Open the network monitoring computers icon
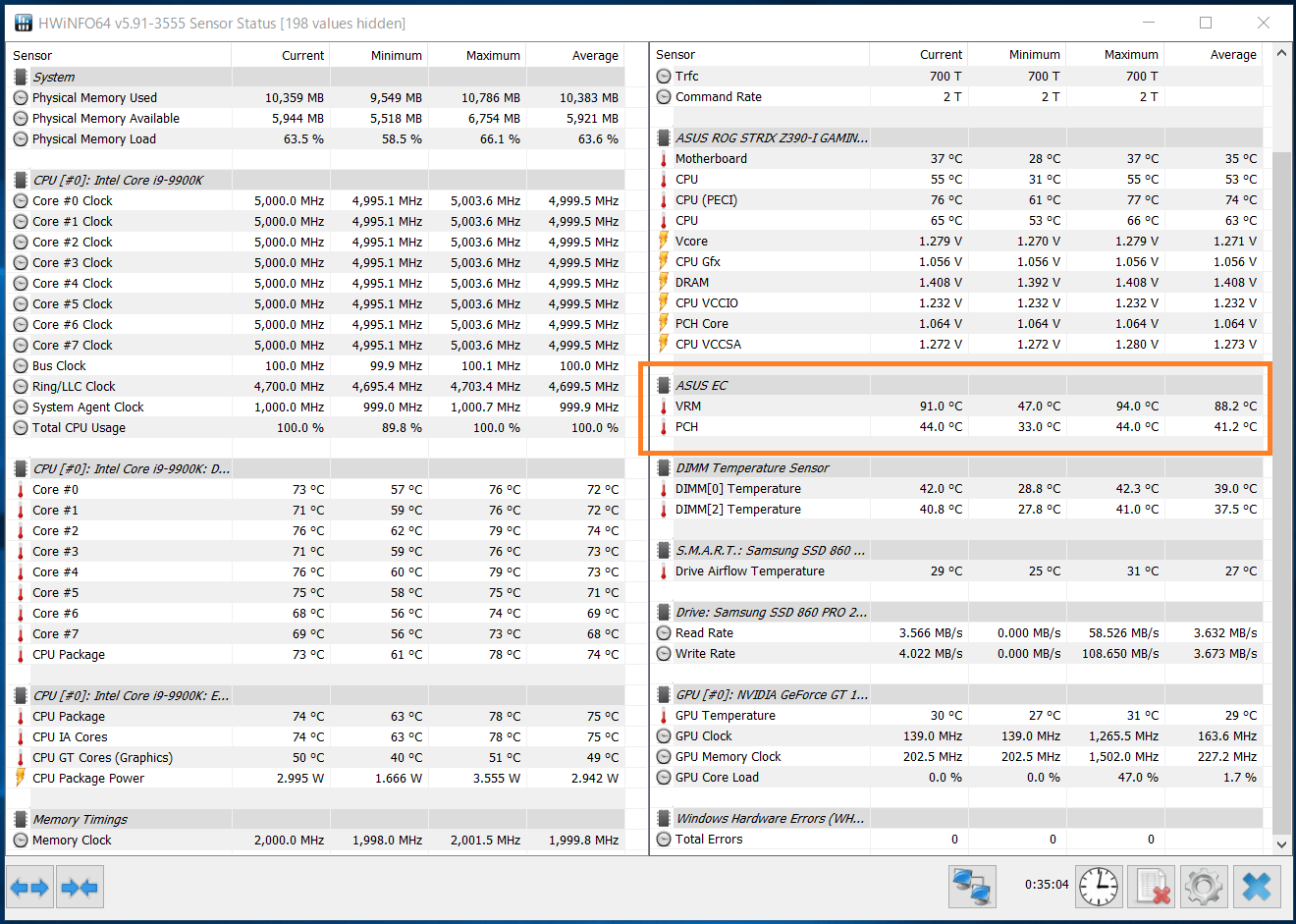Screen dimensions: 1296x924 (972, 887)
